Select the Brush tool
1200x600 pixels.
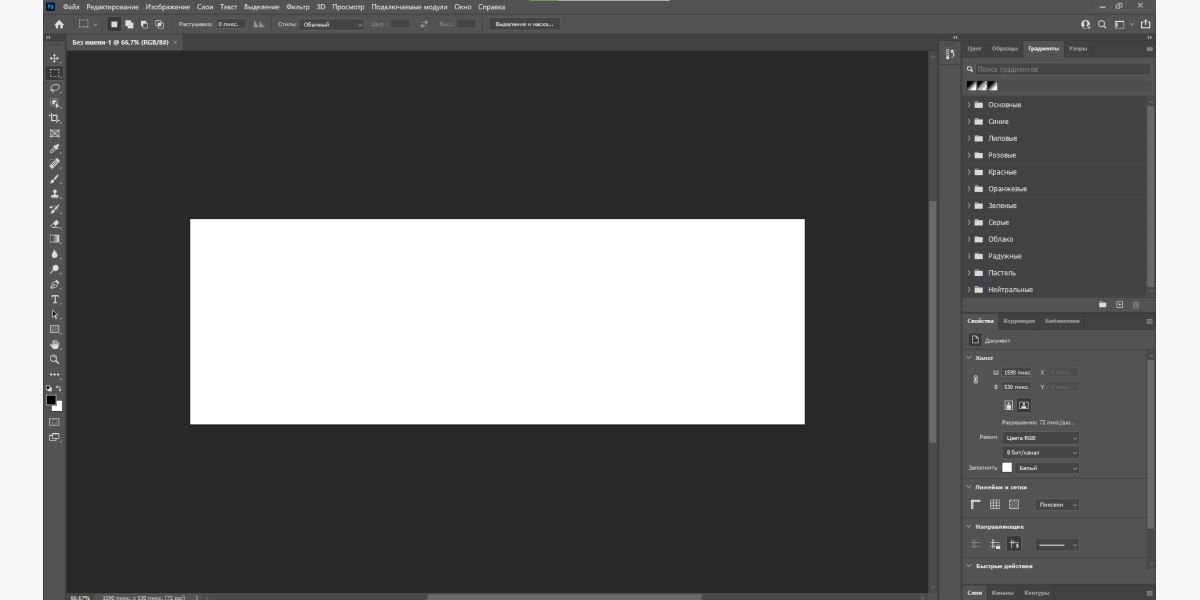[x=55, y=179]
